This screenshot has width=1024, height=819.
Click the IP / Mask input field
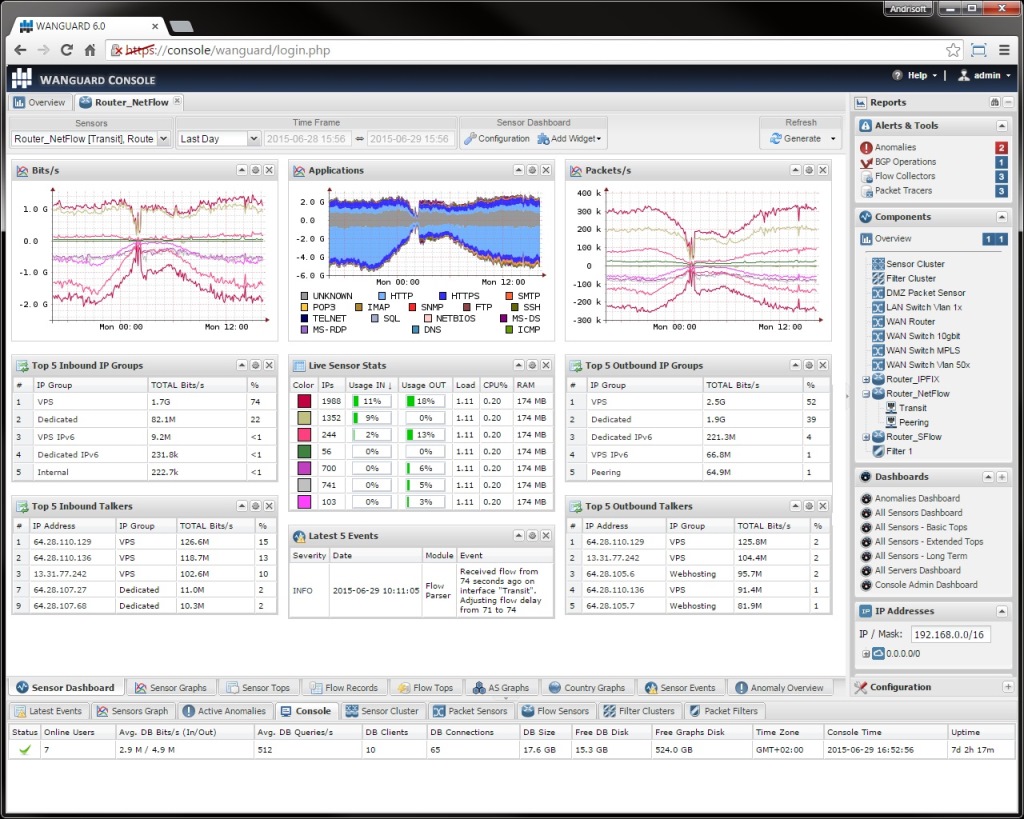click(950, 634)
